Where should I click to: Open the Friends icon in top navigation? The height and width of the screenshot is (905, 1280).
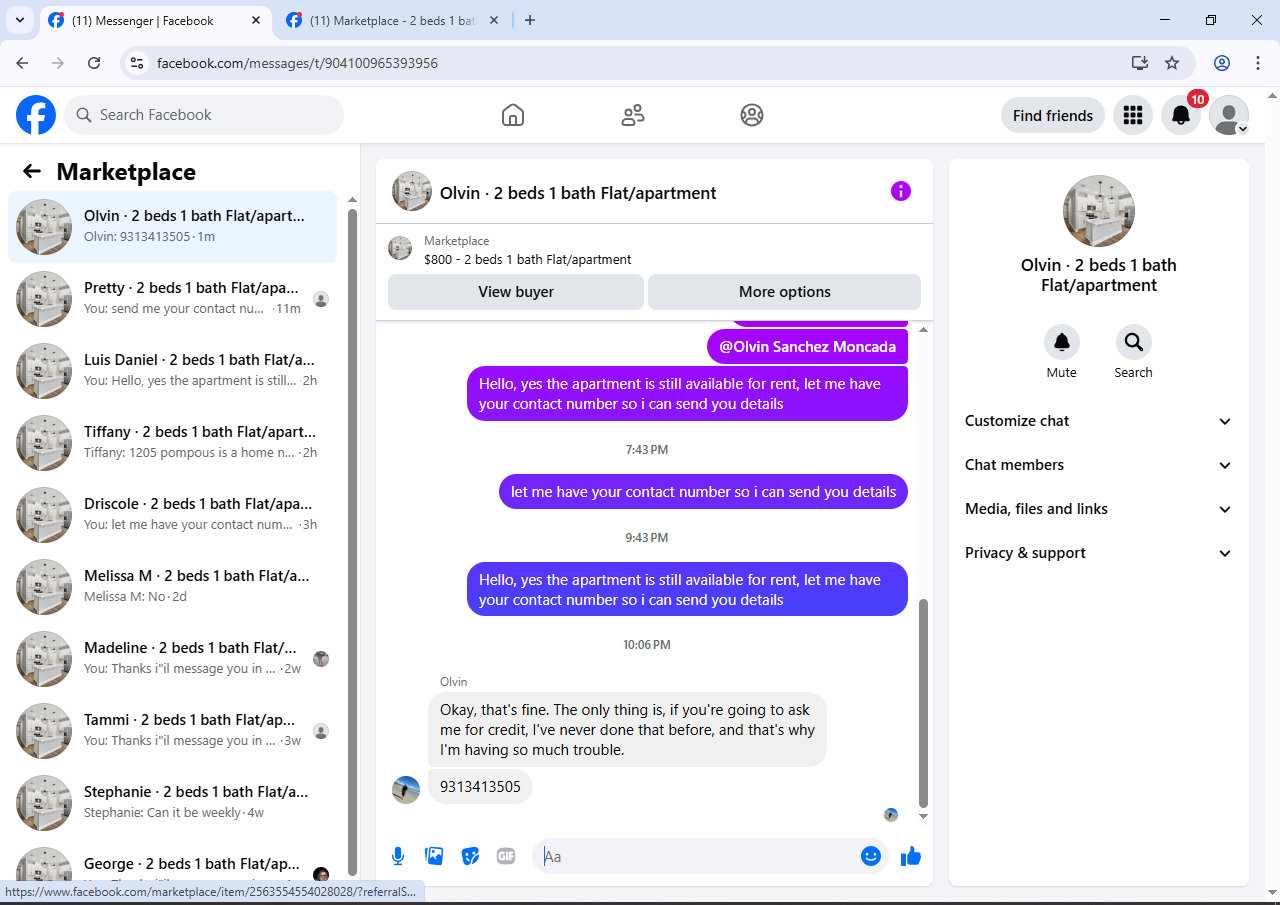point(633,115)
